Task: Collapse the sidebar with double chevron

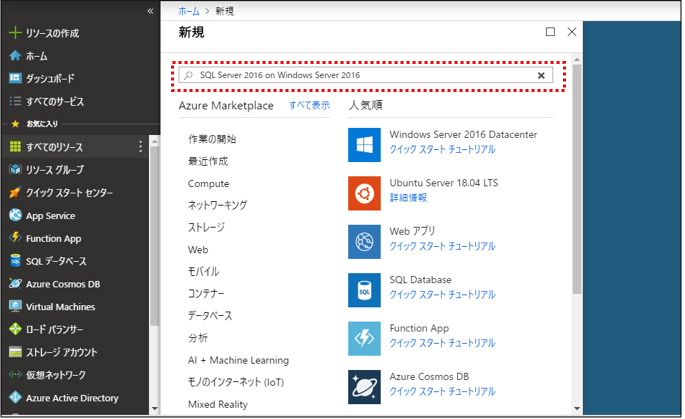Action: tap(150, 11)
